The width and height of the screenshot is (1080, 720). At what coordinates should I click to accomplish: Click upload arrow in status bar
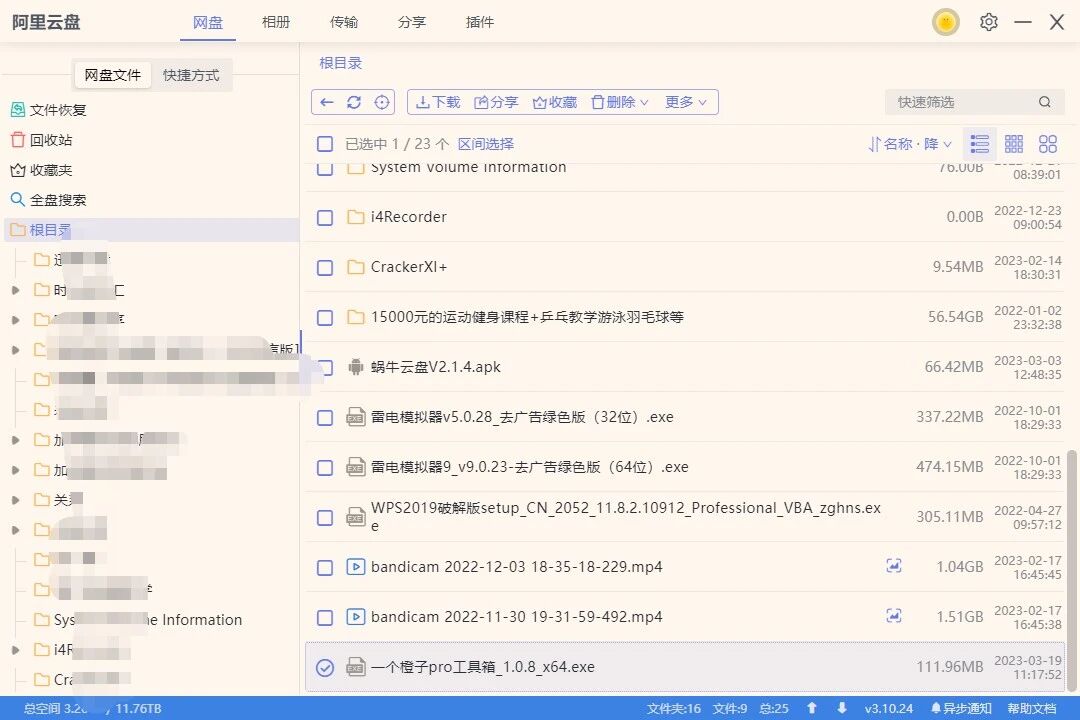tap(811, 708)
